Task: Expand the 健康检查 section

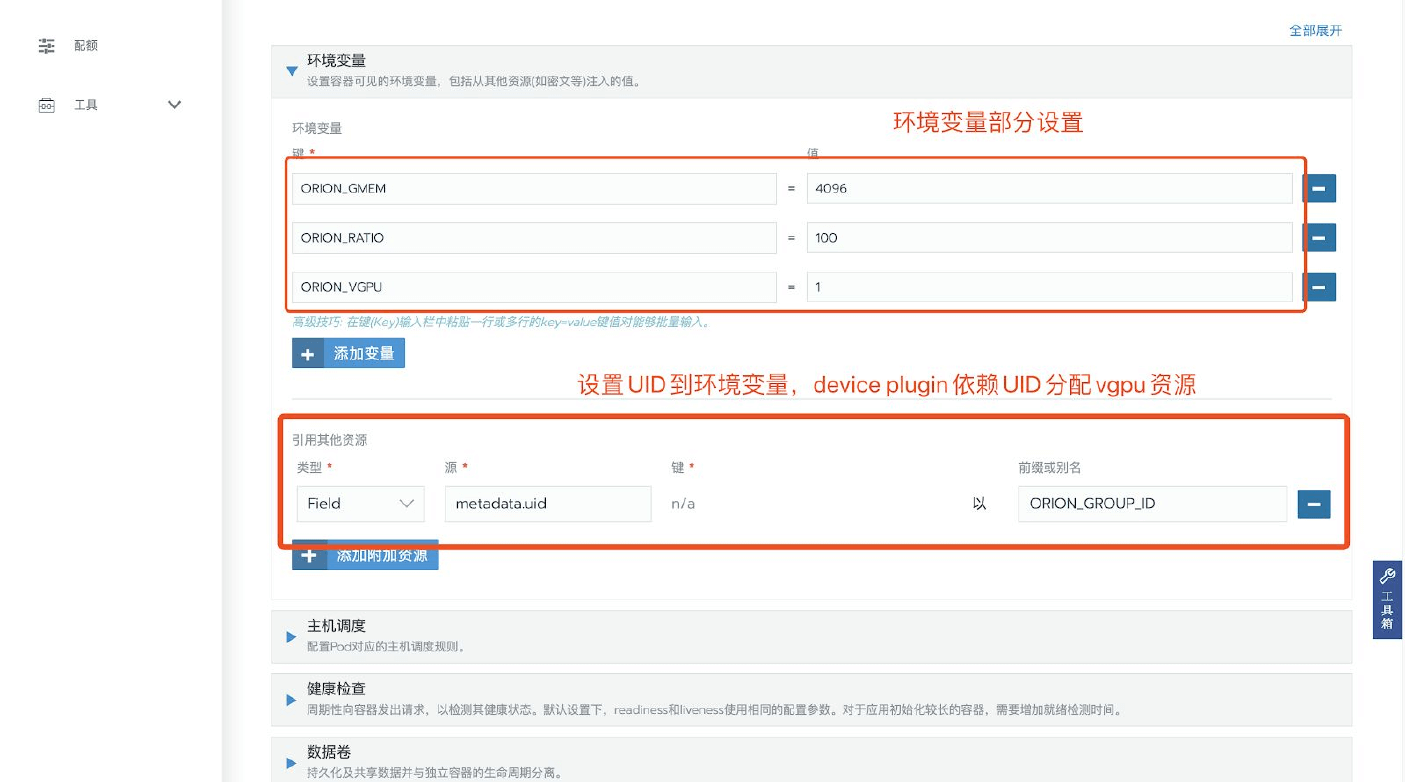Action: [292, 699]
